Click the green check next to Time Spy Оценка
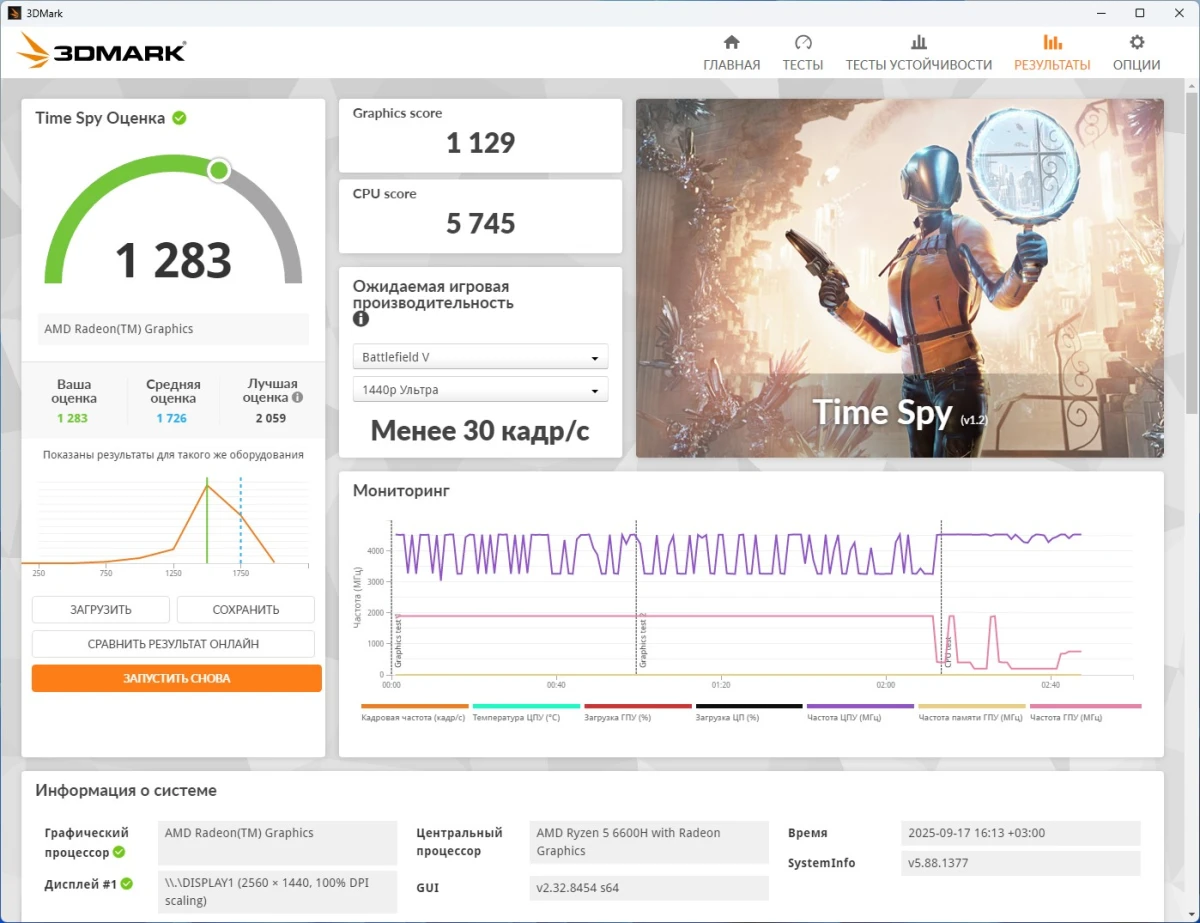1200x923 pixels. [179, 118]
